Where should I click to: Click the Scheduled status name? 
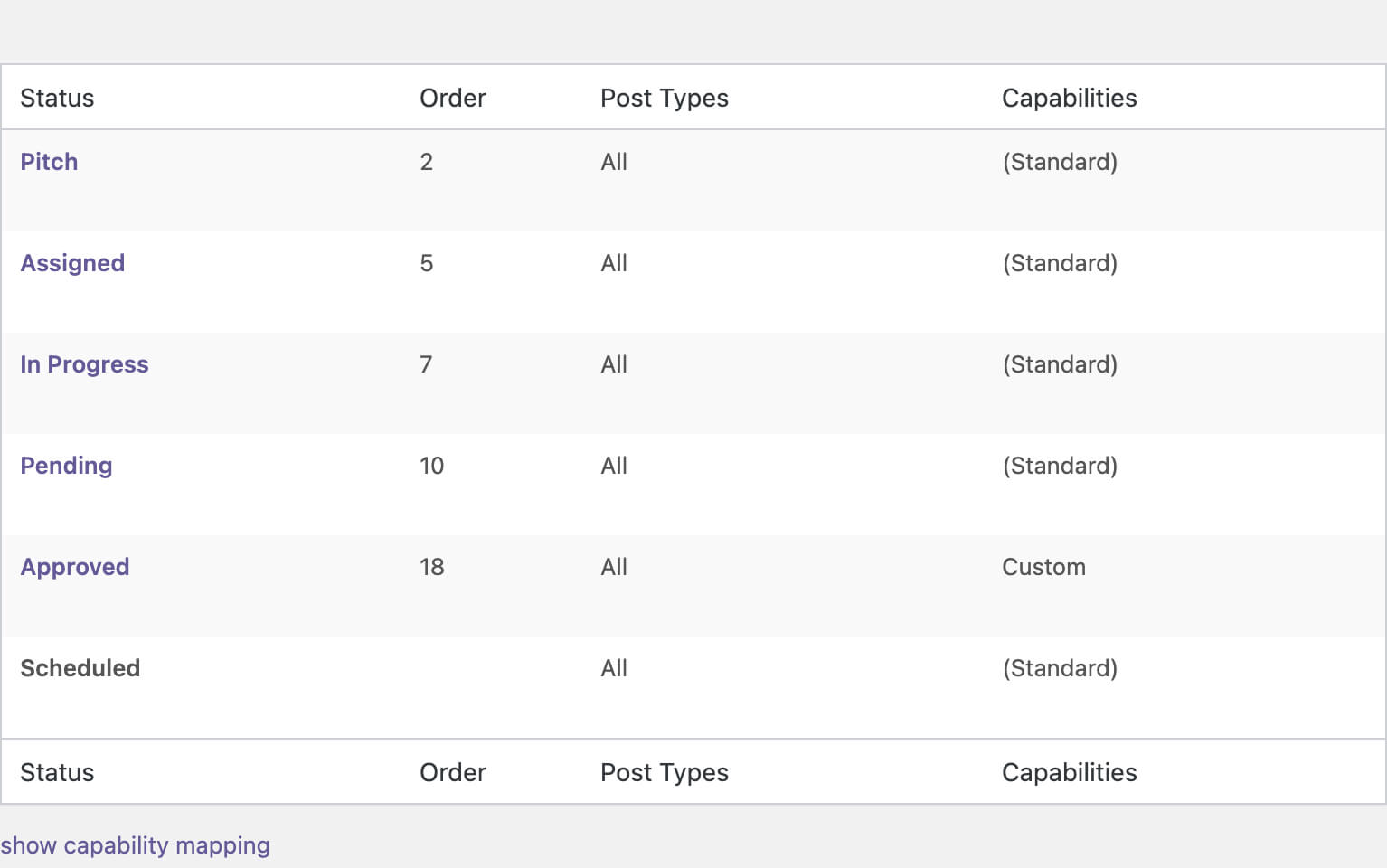click(x=80, y=668)
